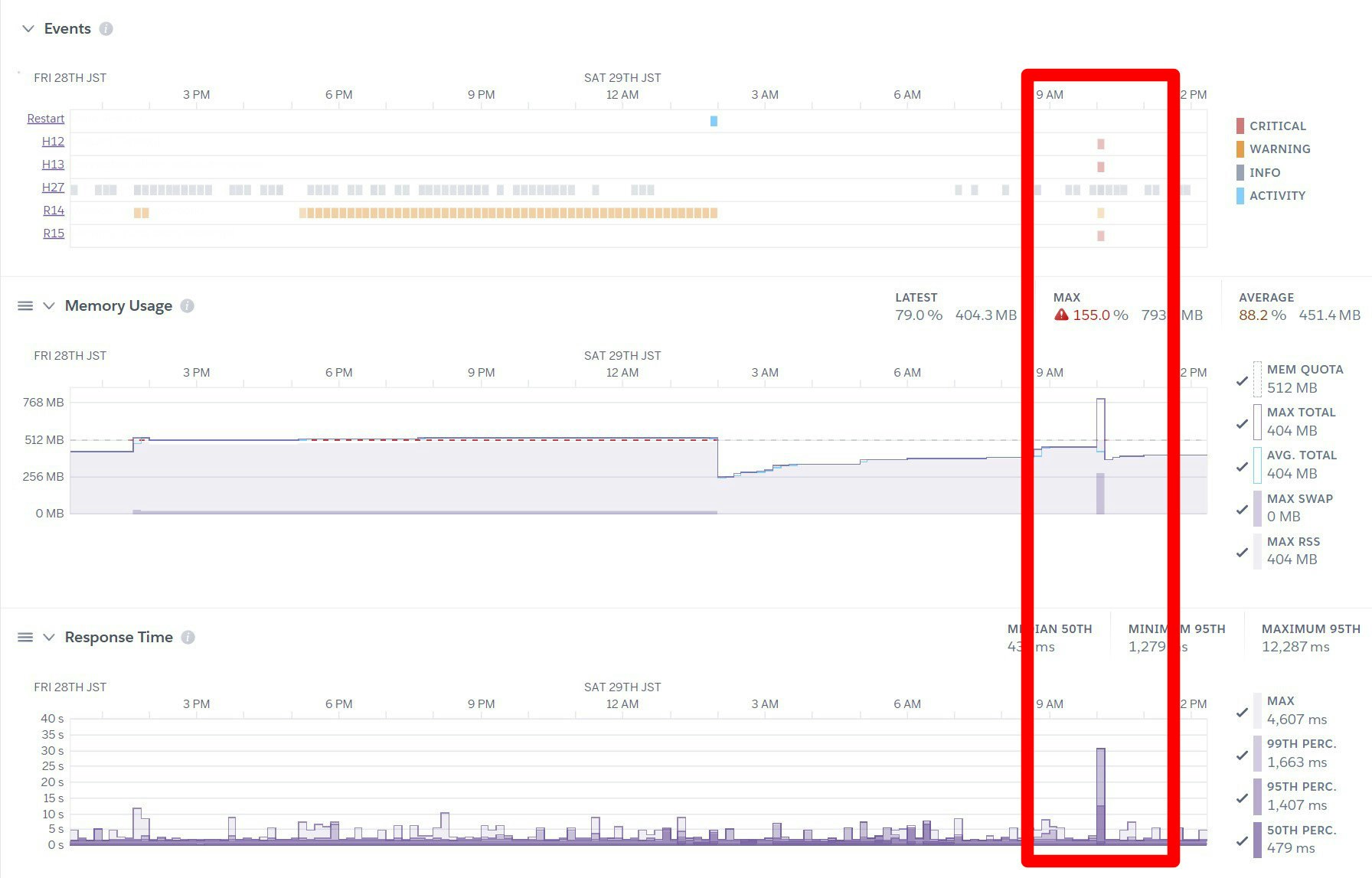This screenshot has height=878, width=1372.
Task: Open the info icon beside Memory Usage
Action: coord(188,306)
